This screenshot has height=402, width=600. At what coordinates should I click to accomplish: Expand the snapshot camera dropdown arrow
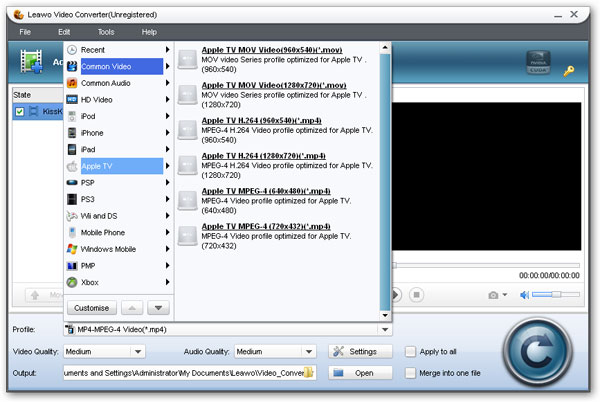pos(505,295)
